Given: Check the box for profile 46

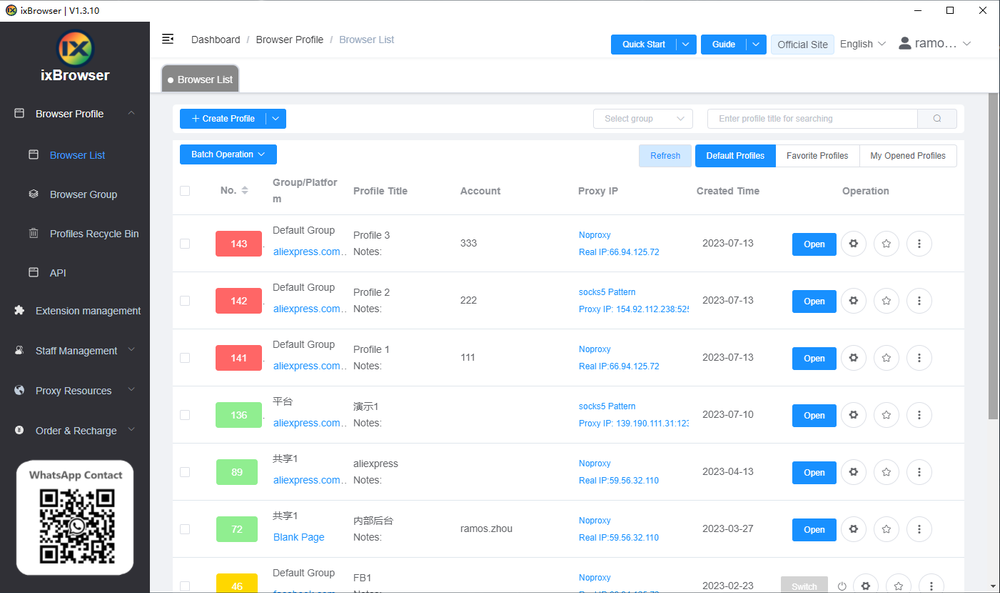Looking at the screenshot, I should [x=185, y=586].
